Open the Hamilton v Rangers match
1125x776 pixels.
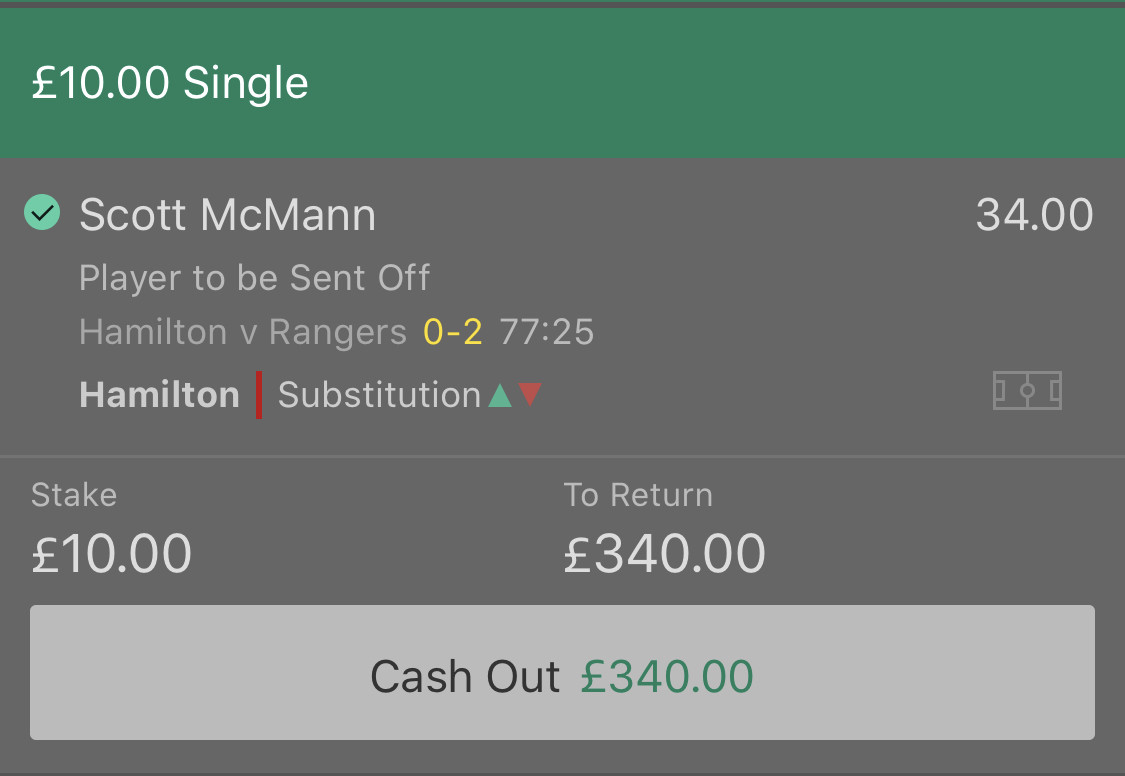[x=243, y=332]
